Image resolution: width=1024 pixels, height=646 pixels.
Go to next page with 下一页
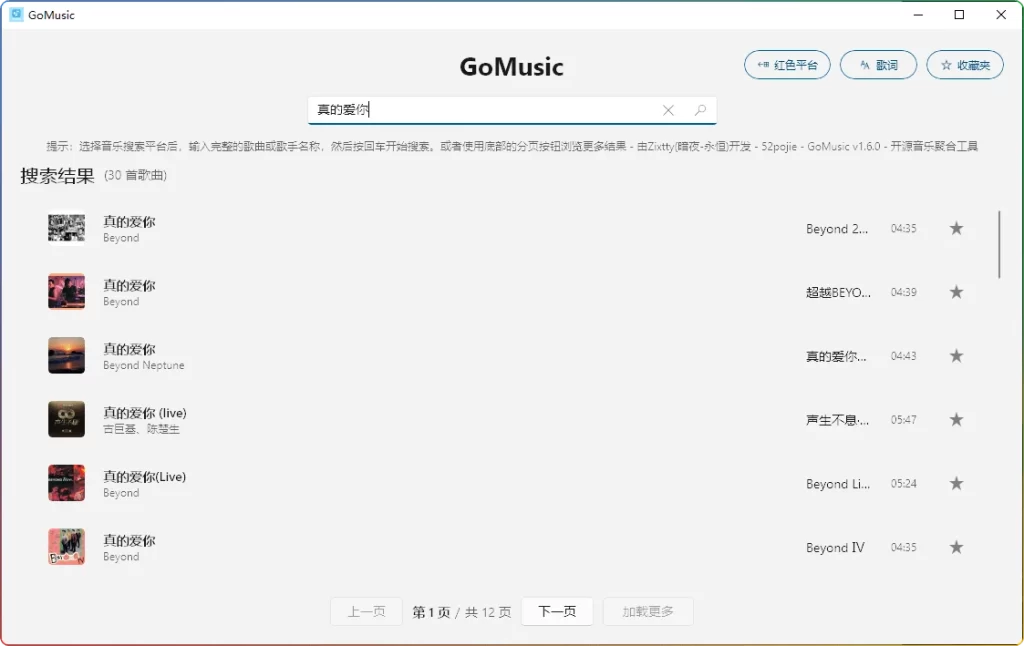557,611
